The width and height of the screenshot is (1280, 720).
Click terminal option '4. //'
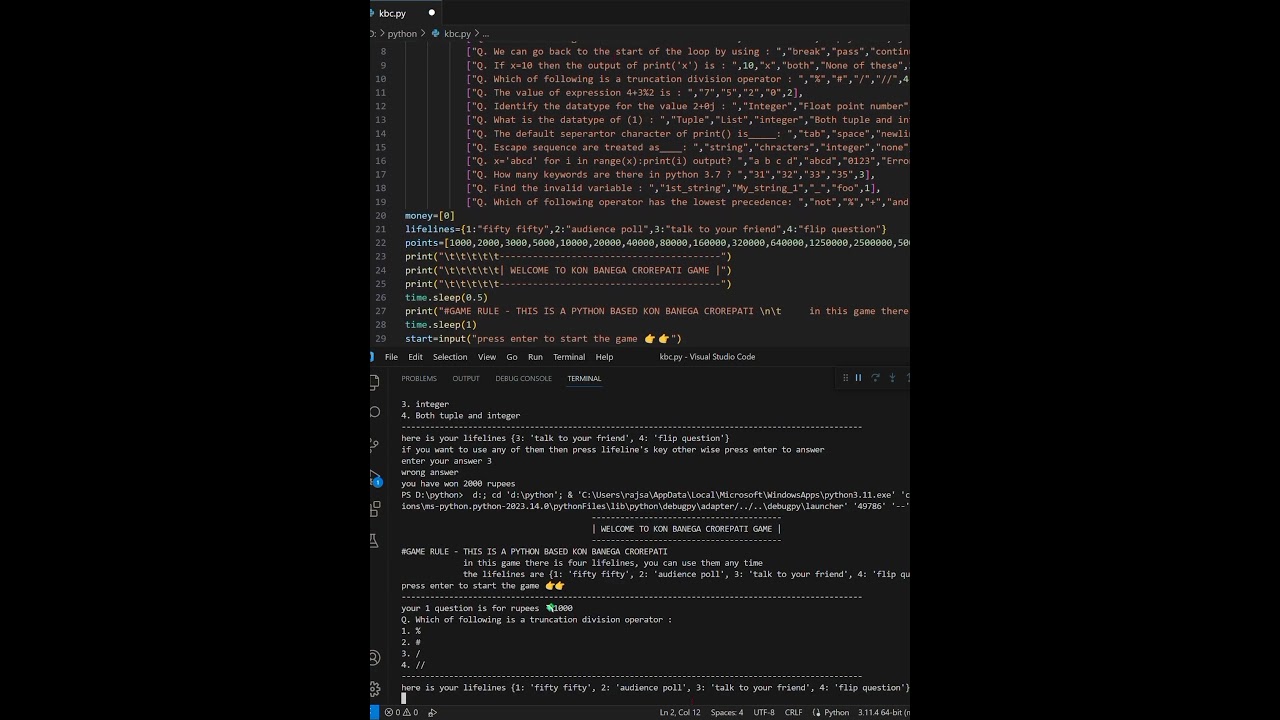click(x=413, y=665)
